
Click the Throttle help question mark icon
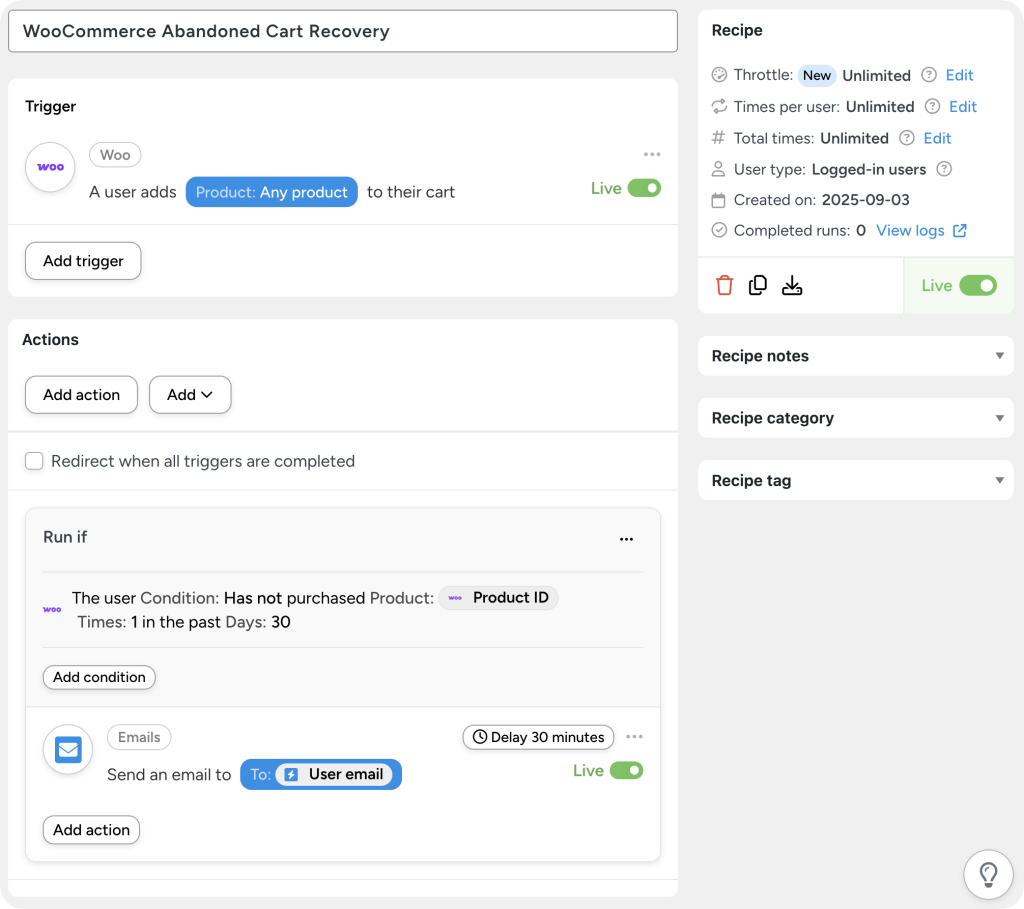coord(929,75)
